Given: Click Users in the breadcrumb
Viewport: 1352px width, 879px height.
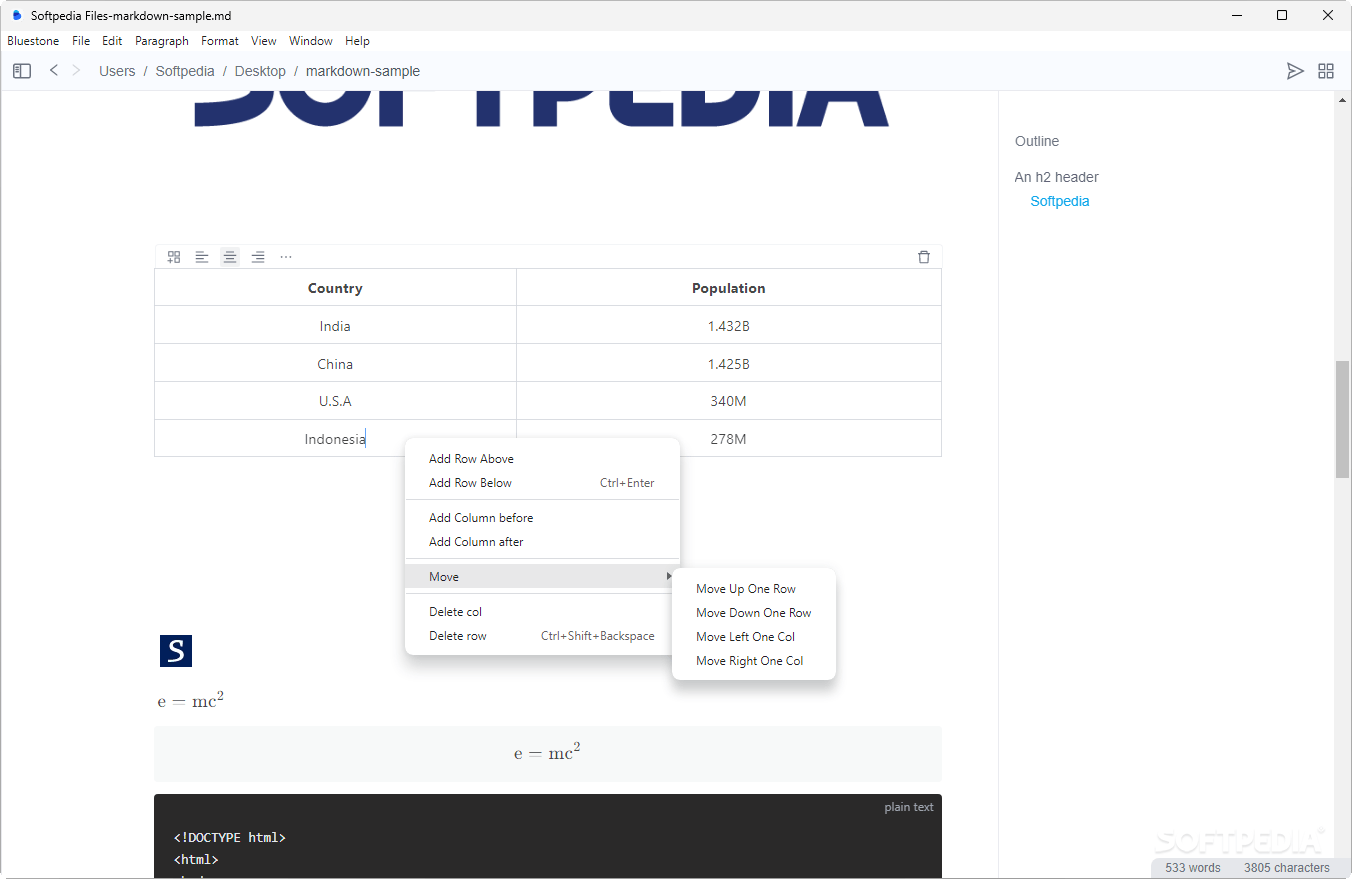Looking at the screenshot, I should coord(117,71).
